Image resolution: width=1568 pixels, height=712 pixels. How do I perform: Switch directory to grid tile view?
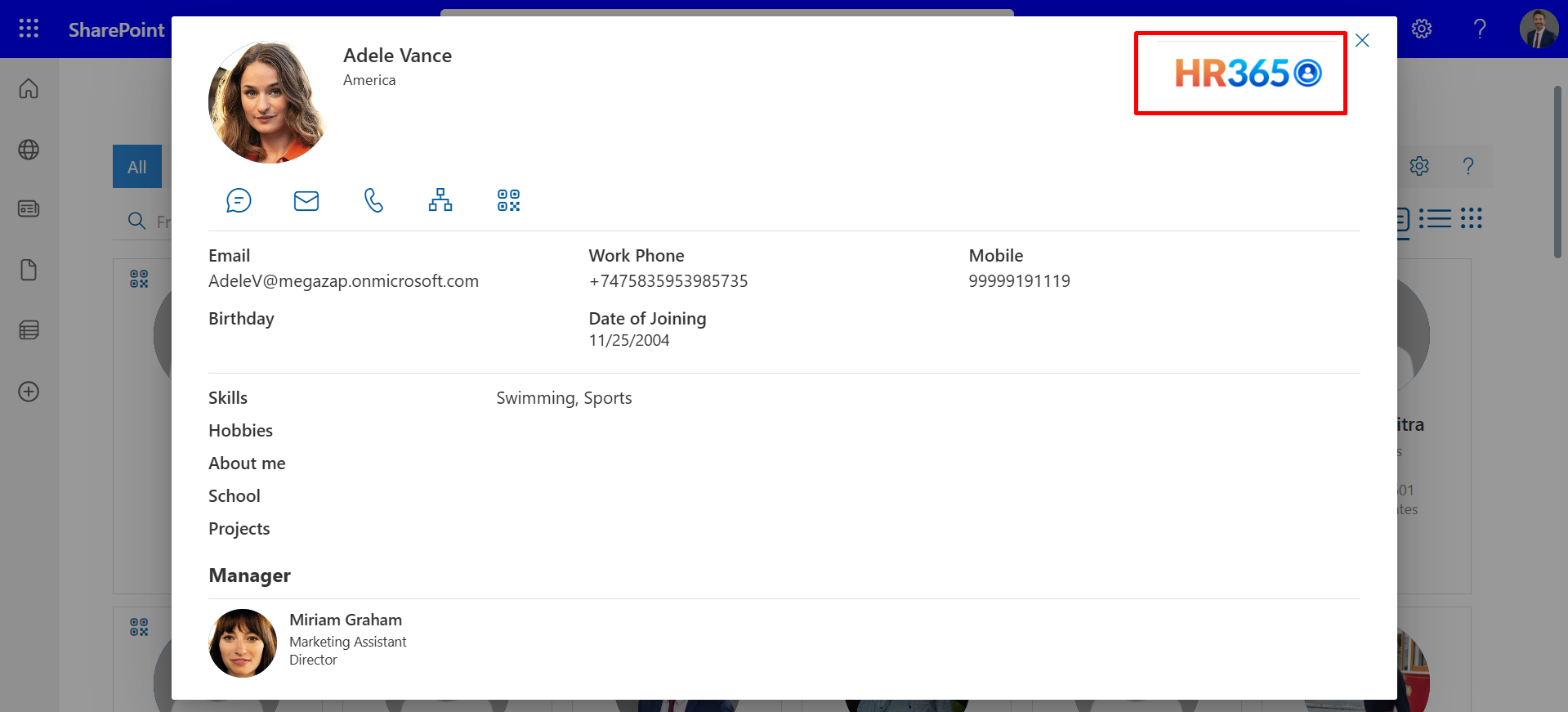[x=1472, y=218]
